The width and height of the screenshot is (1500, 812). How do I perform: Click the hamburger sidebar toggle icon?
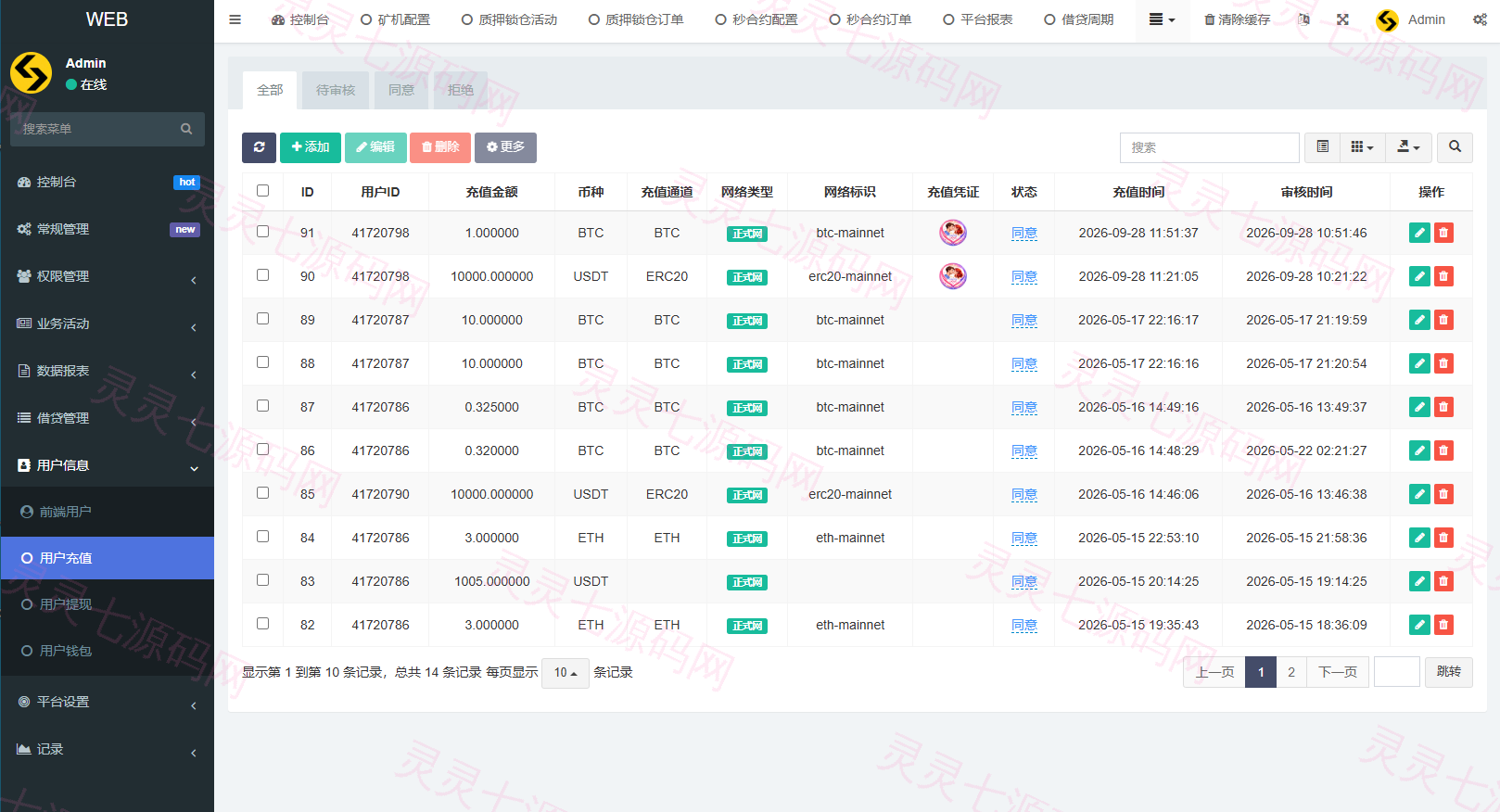point(235,19)
